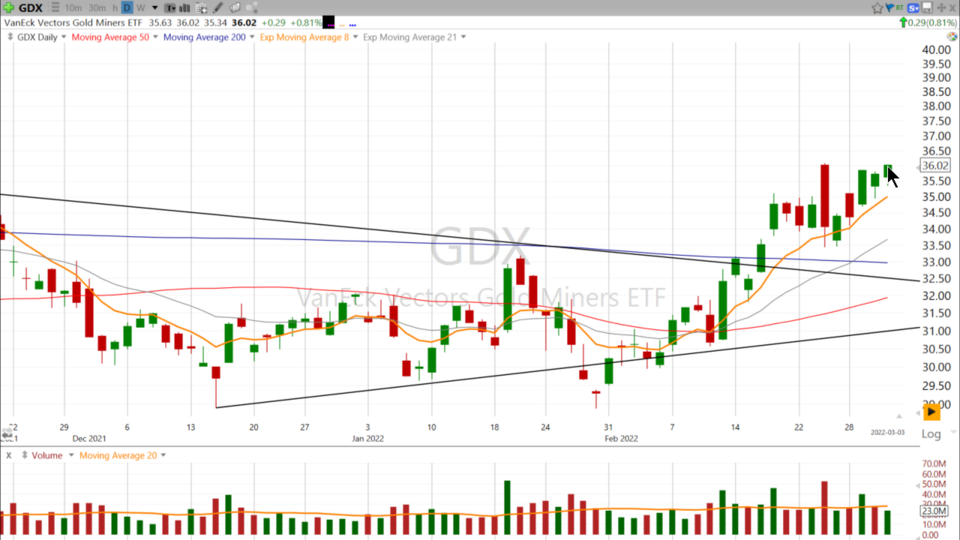Image resolution: width=960 pixels, height=540 pixels.
Task: Click the note tag icon
Action: point(234,8)
